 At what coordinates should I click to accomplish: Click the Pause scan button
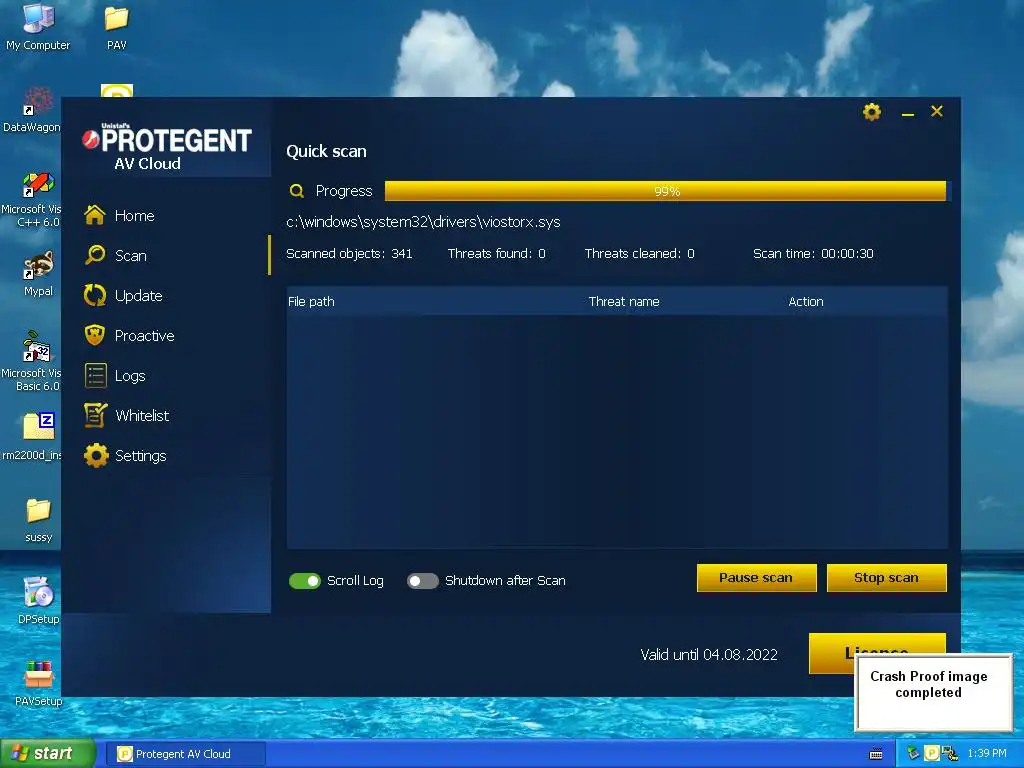pyautogui.click(x=756, y=578)
